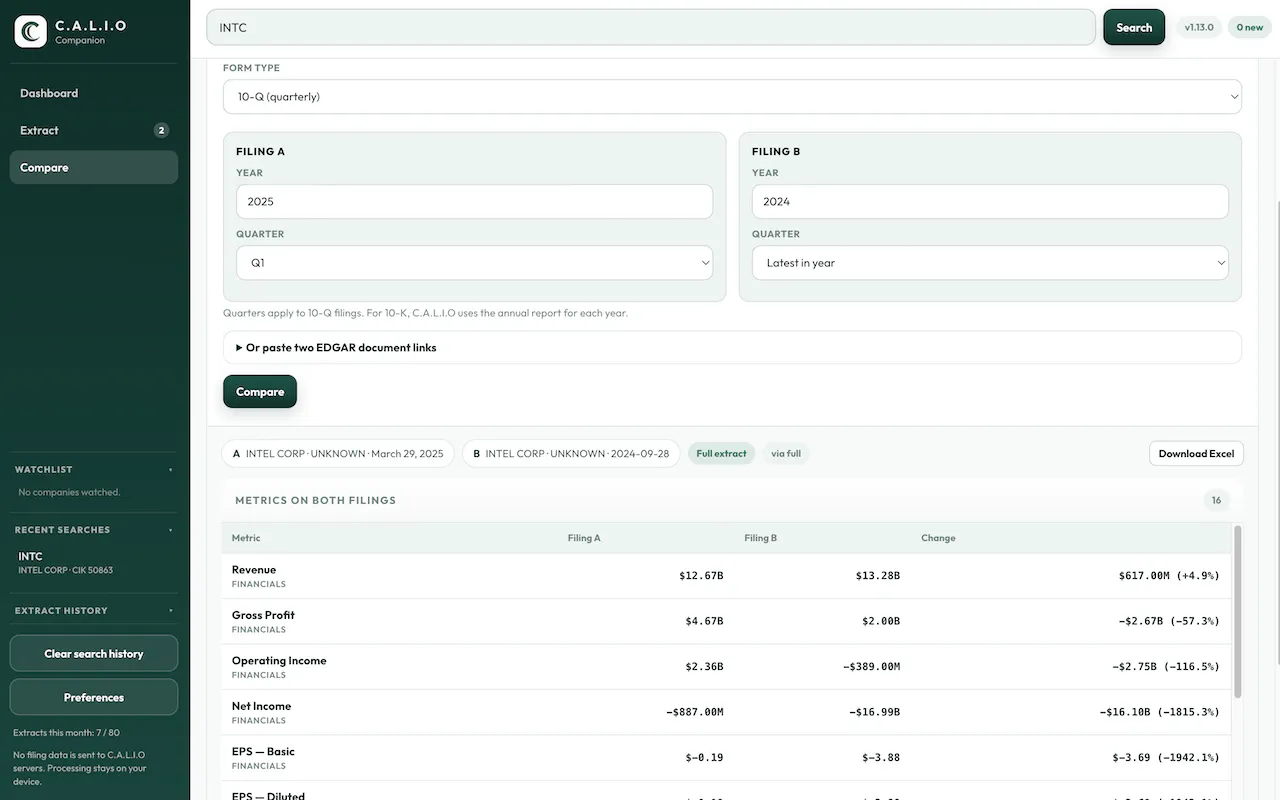This screenshot has height=800, width=1280.
Task: Expand 'Or paste two EDGAR document links'
Action: pos(732,348)
